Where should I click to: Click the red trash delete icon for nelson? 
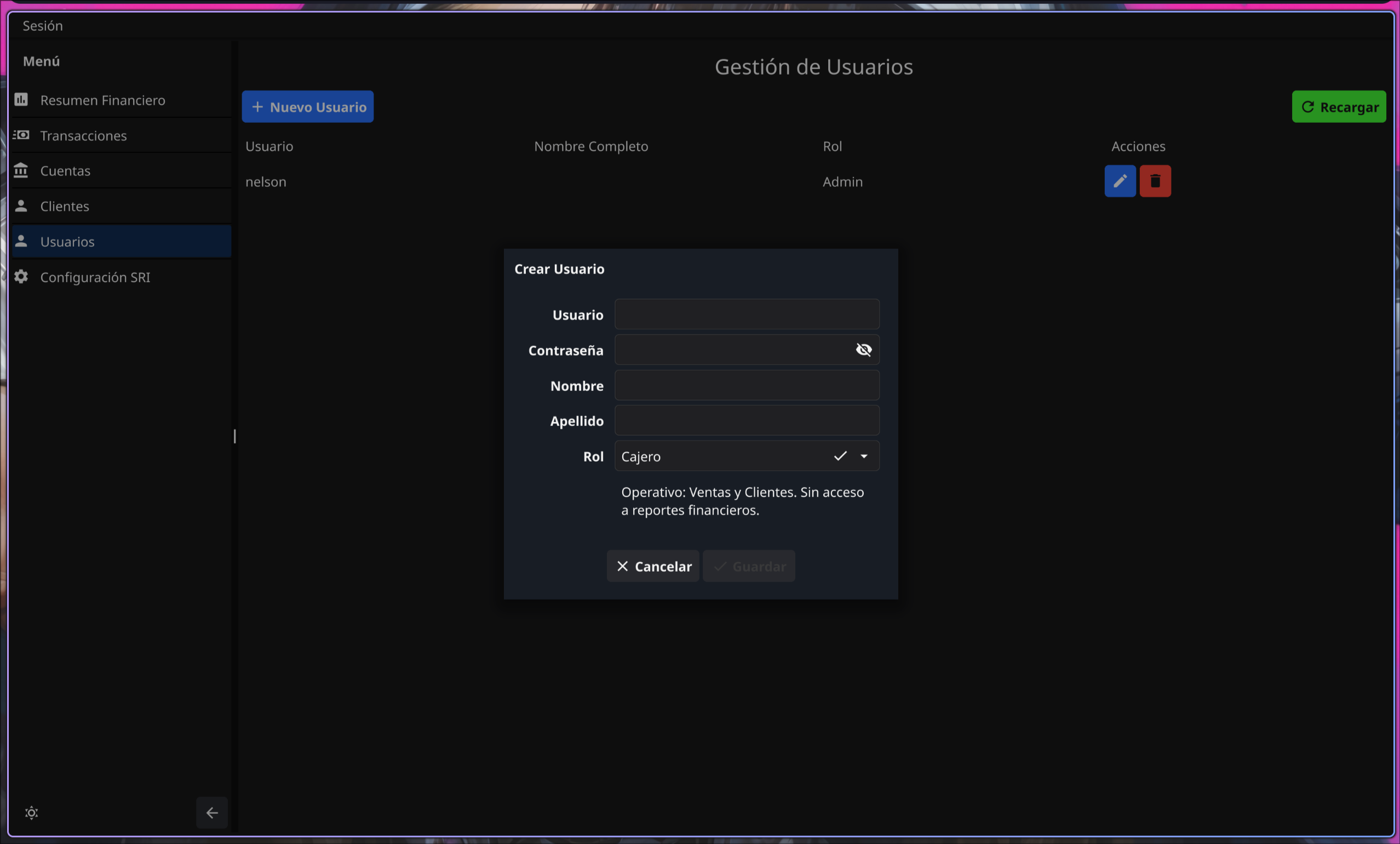[1155, 181]
